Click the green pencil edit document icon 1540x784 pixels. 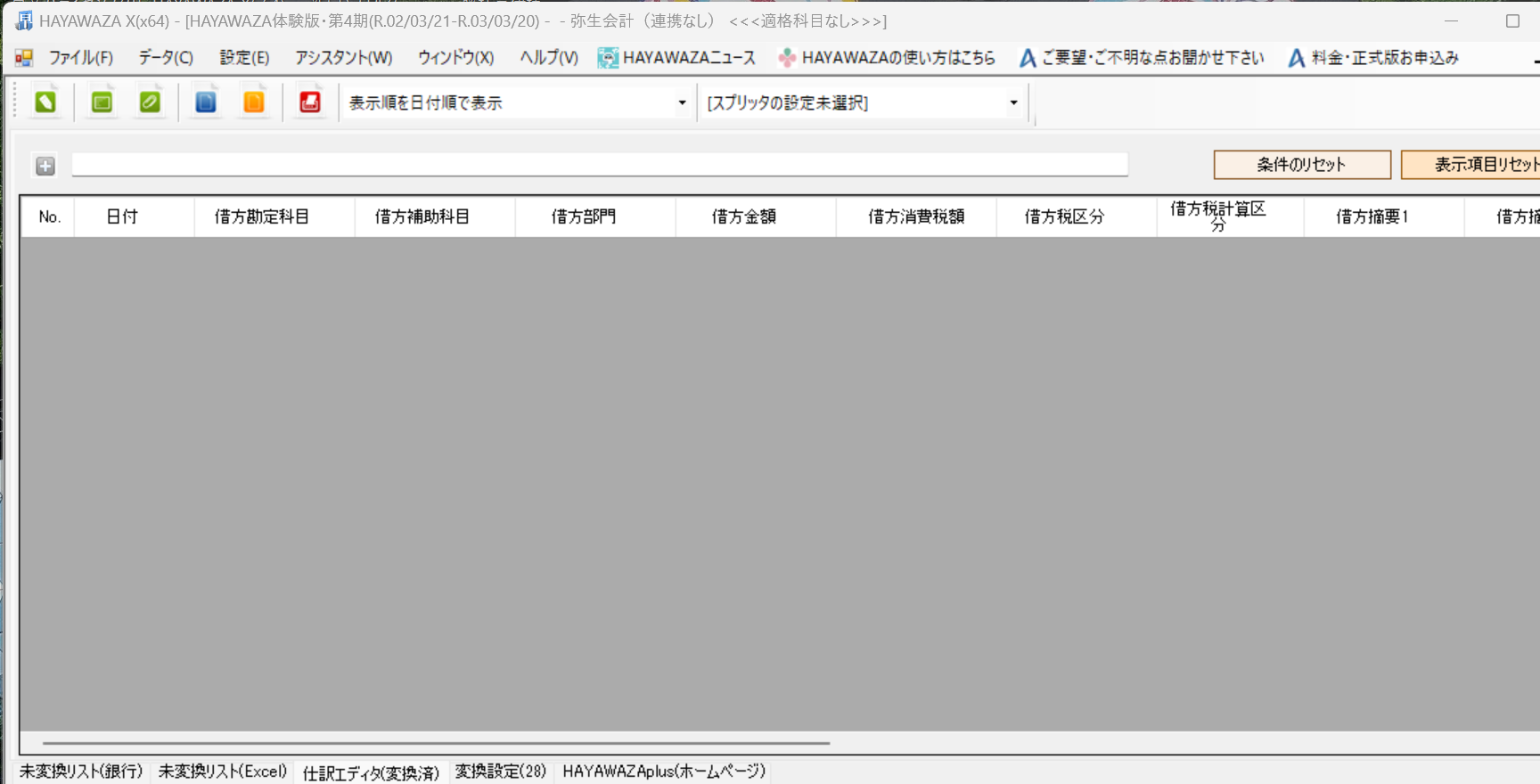click(x=45, y=102)
